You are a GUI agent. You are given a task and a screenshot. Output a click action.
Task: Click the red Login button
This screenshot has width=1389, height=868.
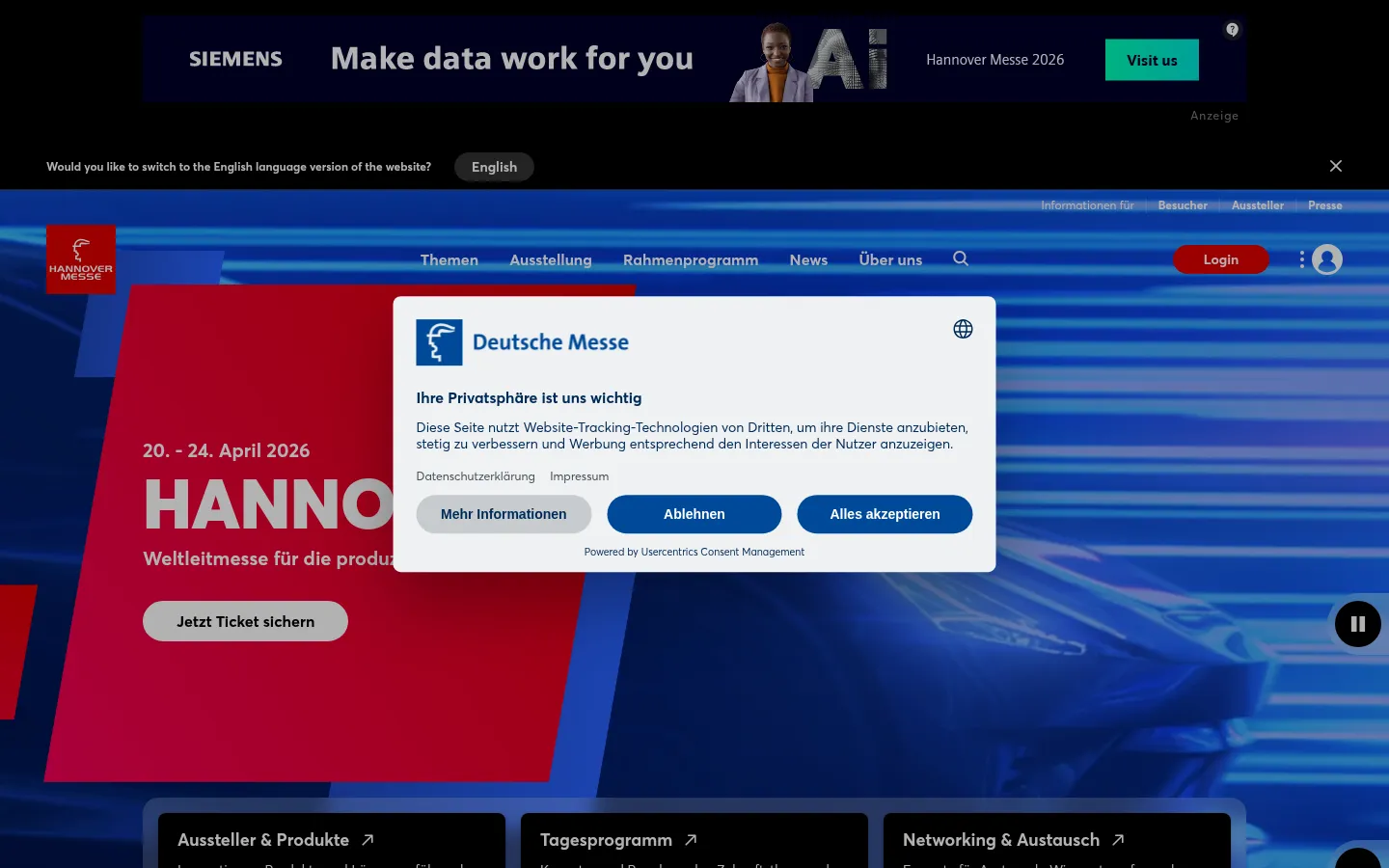pyautogui.click(x=1221, y=259)
